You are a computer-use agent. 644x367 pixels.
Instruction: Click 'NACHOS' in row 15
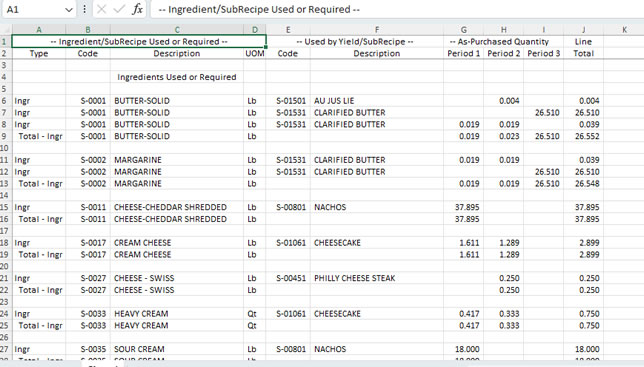click(377, 207)
